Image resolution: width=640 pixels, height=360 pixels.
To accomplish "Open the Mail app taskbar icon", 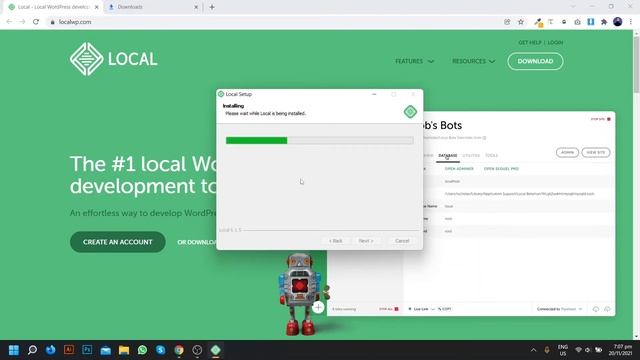I will [x=105, y=350].
